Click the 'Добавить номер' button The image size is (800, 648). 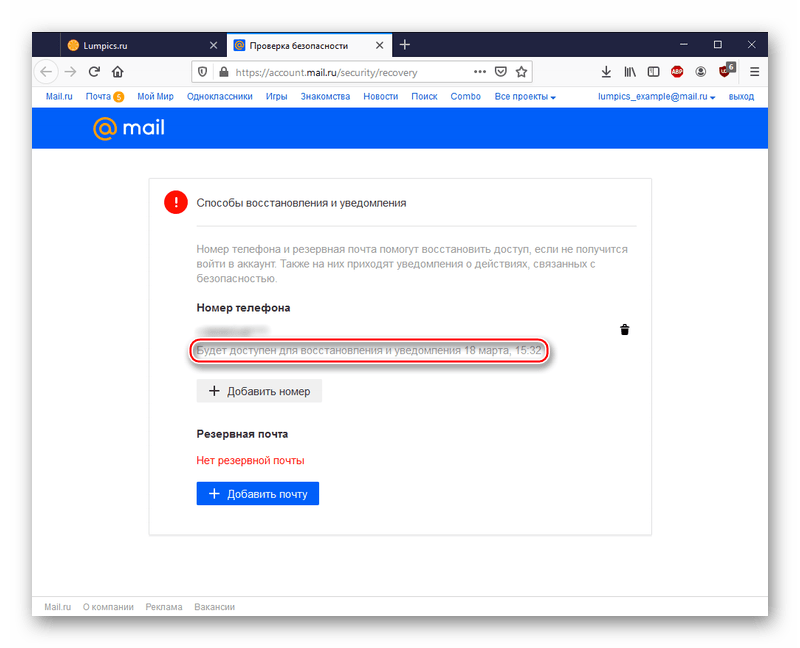pyautogui.click(x=259, y=391)
